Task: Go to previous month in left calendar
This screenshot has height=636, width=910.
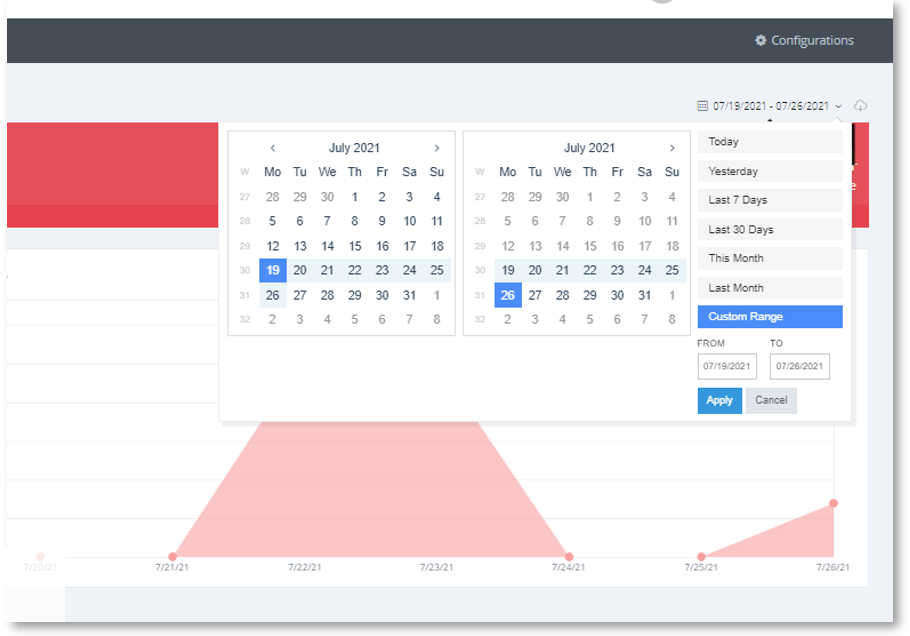Action: [x=273, y=148]
